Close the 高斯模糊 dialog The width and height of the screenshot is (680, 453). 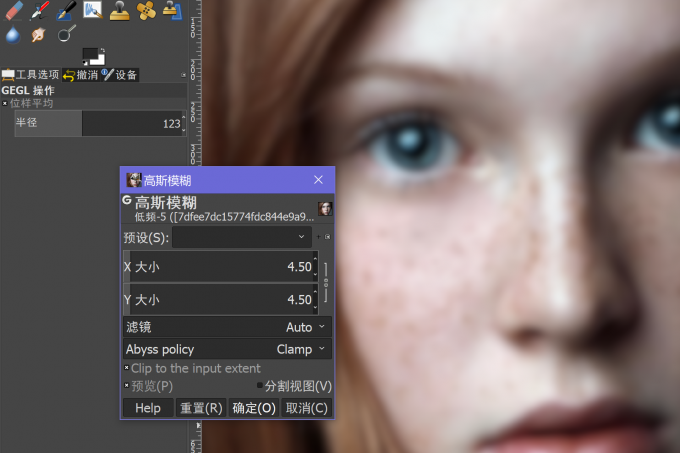(318, 180)
